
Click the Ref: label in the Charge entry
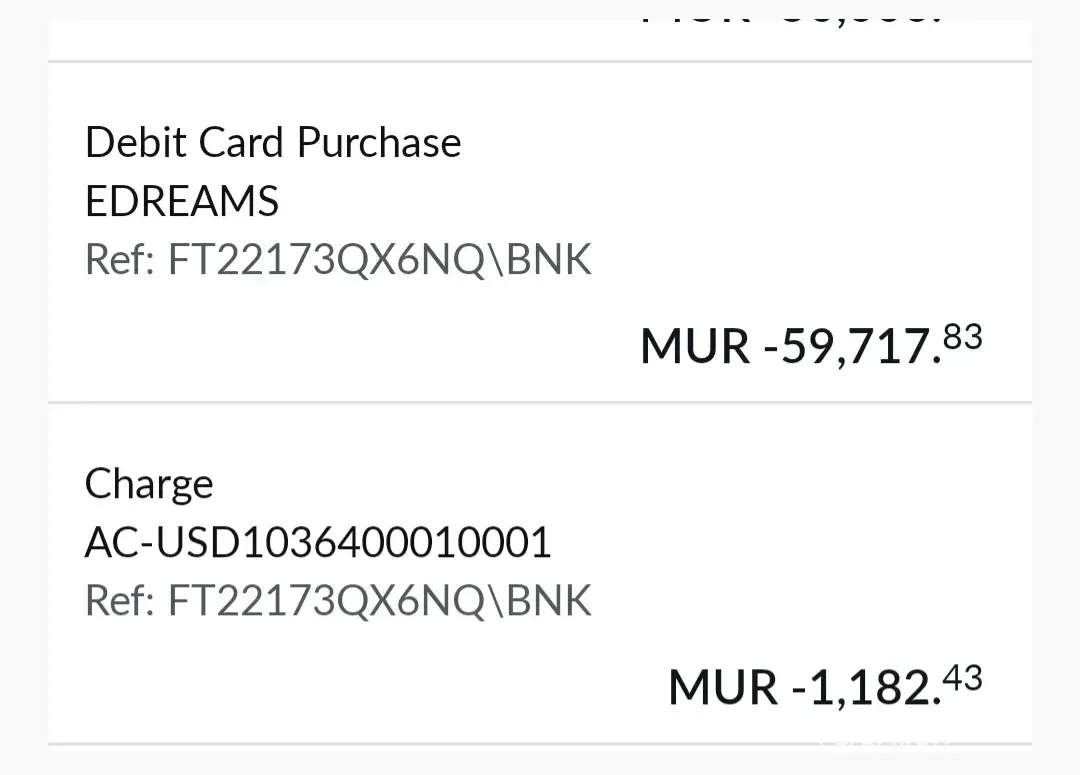120,601
